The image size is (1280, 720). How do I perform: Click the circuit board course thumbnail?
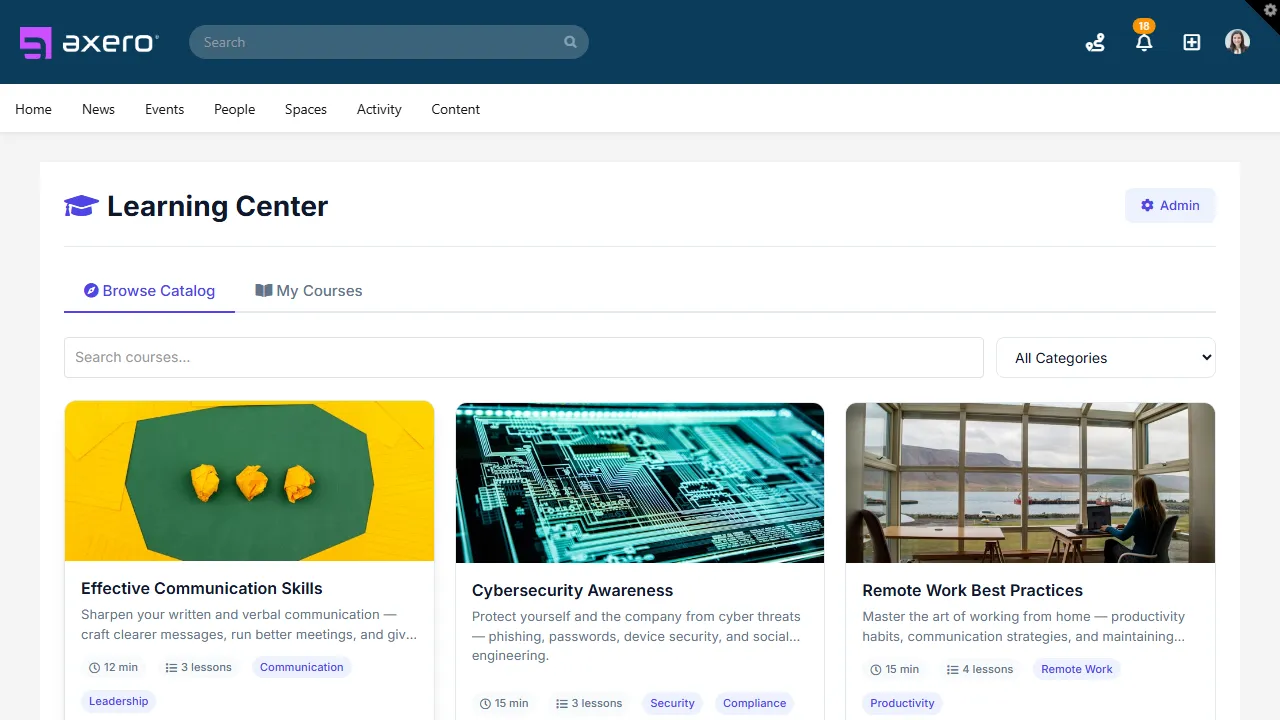coord(640,483)
